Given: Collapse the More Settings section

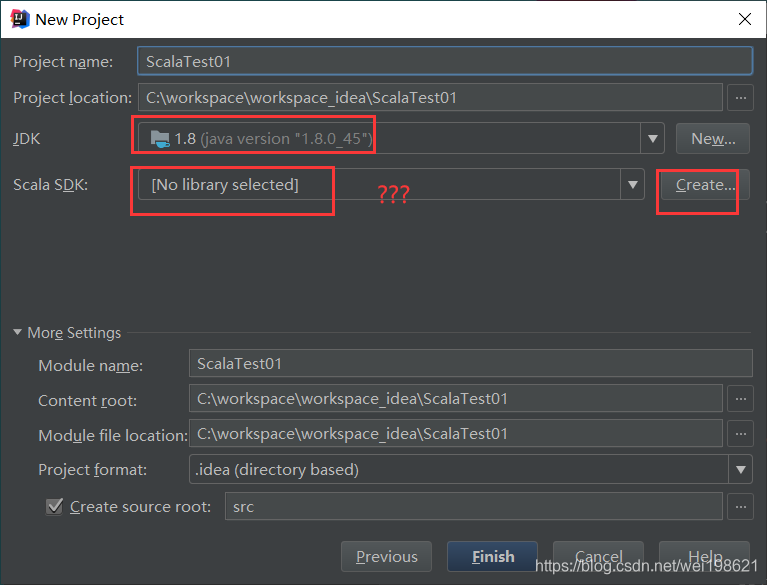Looking at the screenshot, I should click(x=18, y=332).
